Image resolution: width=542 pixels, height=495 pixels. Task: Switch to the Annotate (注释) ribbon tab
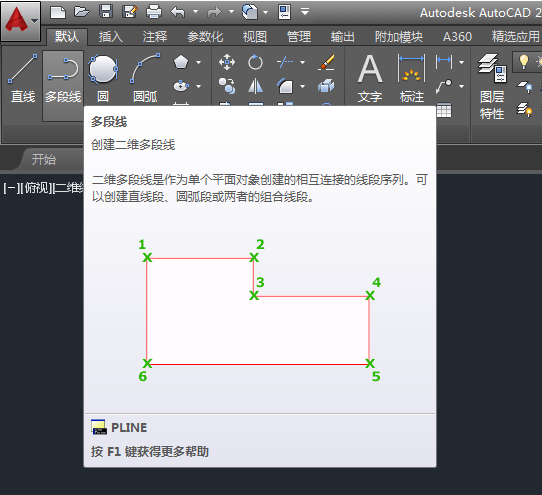(155, 36)
